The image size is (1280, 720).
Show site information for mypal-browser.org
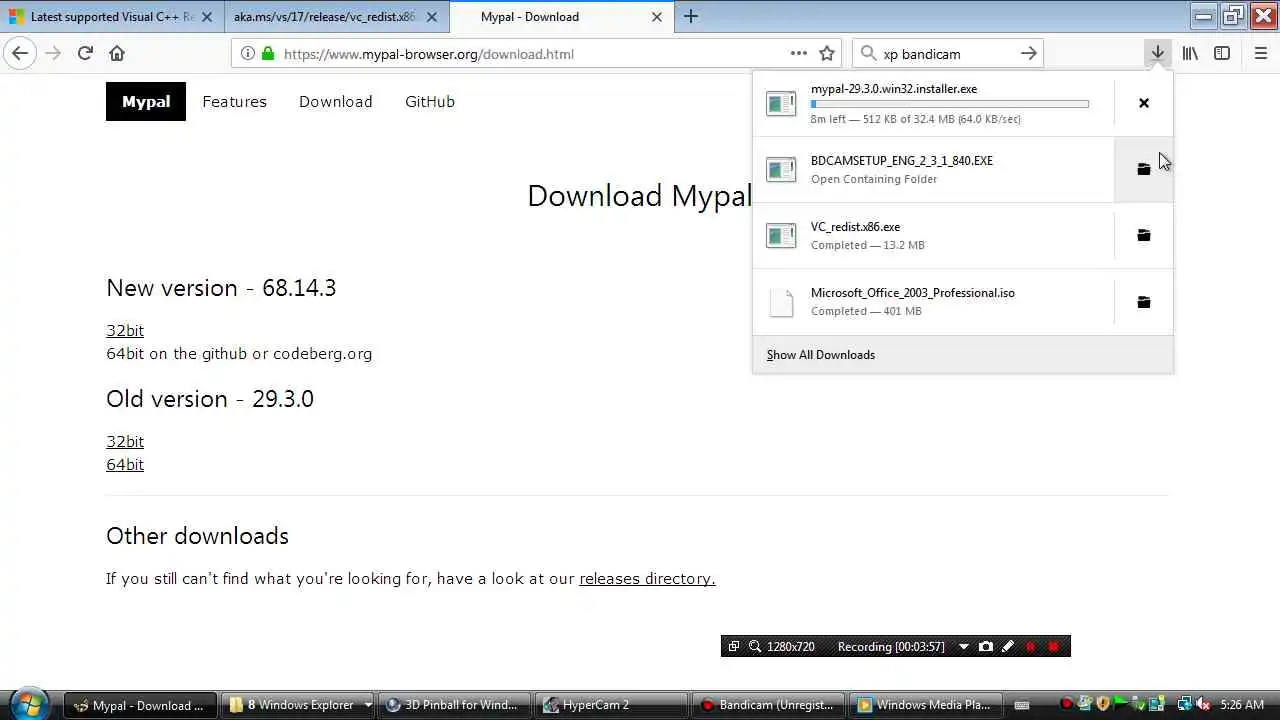coord(248,54)
